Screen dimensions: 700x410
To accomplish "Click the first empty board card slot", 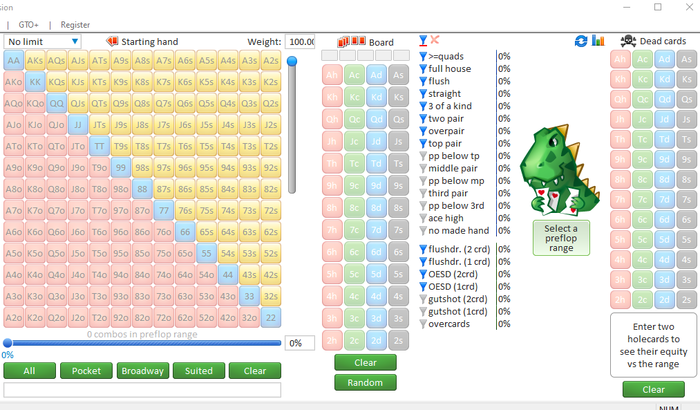I will click(329, 55).
